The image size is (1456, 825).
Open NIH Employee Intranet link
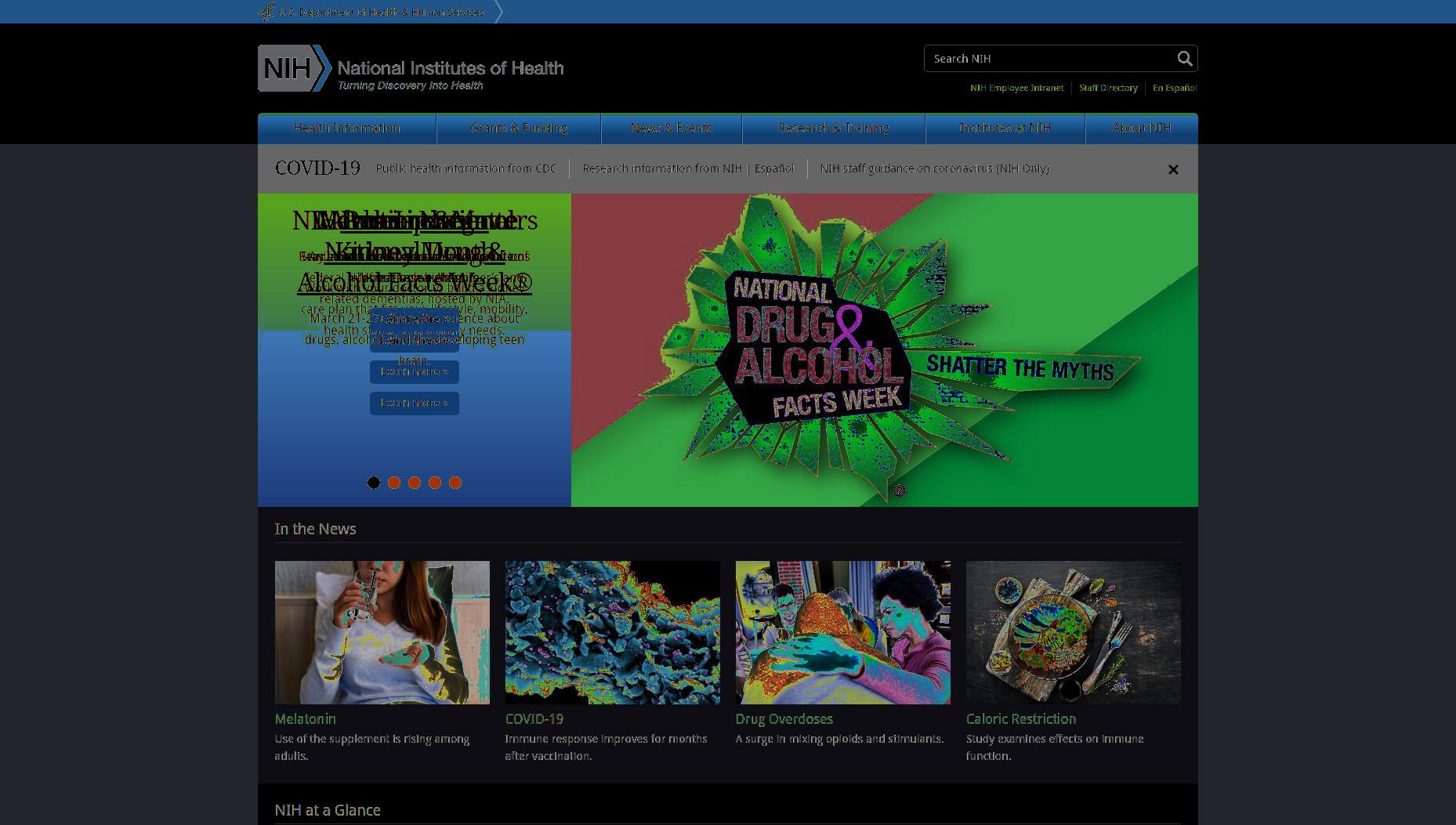click(x=1016, y=88)
